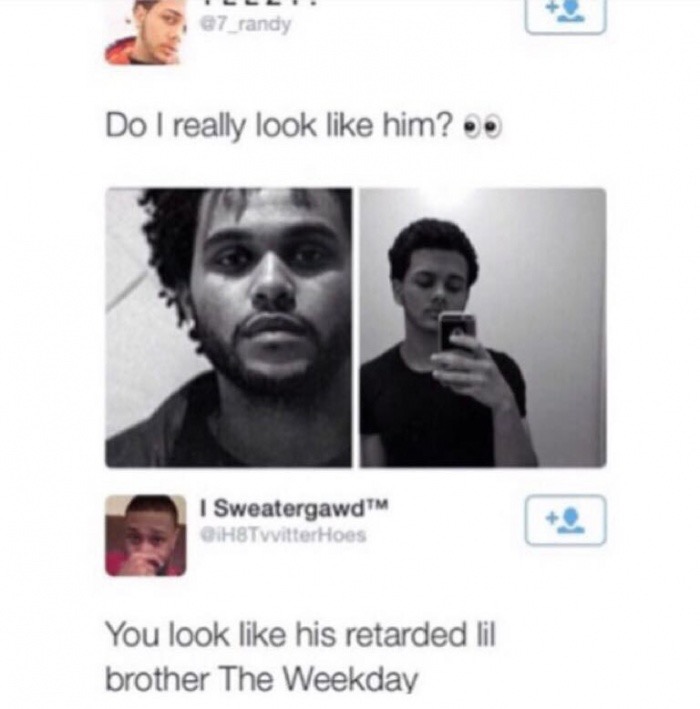Open @7_randy's profile avatar
Image resolution: width=700 pixels, height=709 pixels.
145,33
